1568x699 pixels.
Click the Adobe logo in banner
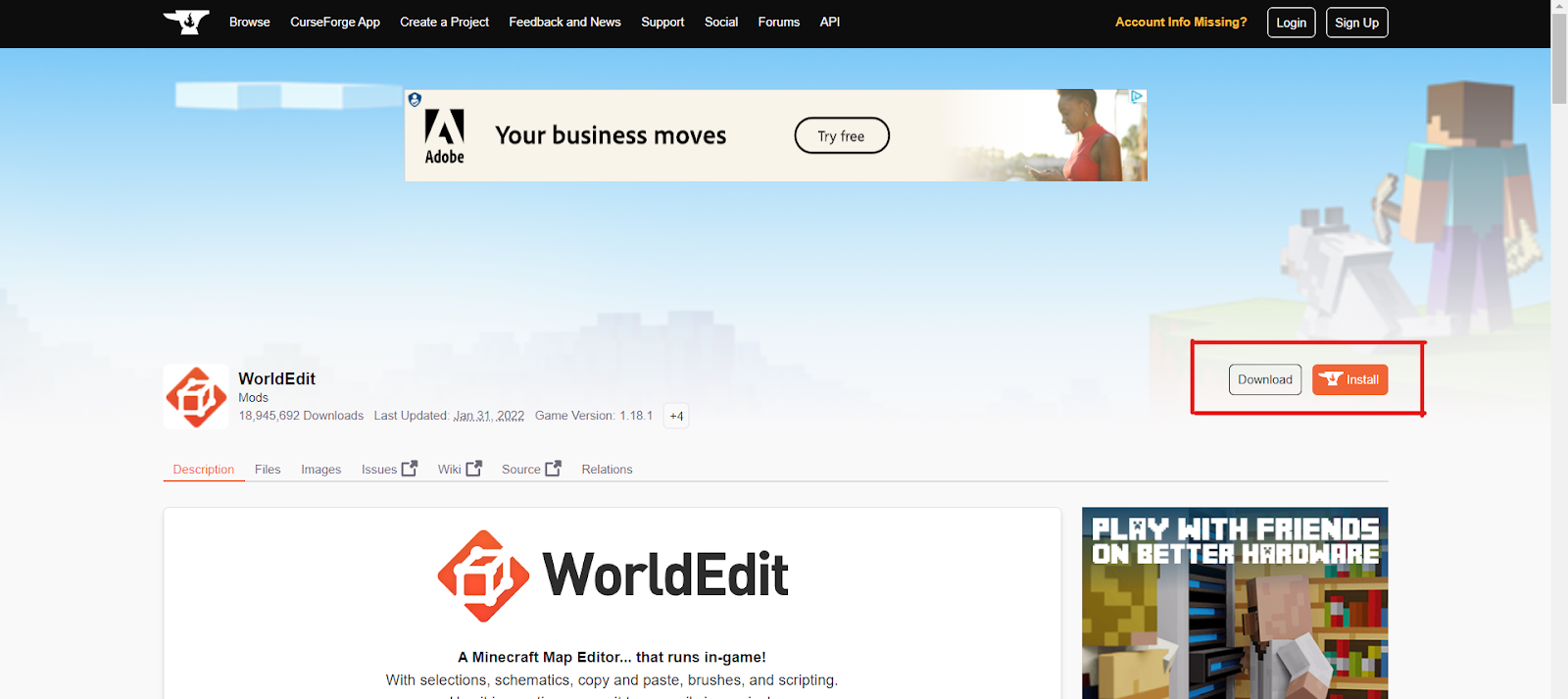[x=444, y=136]
